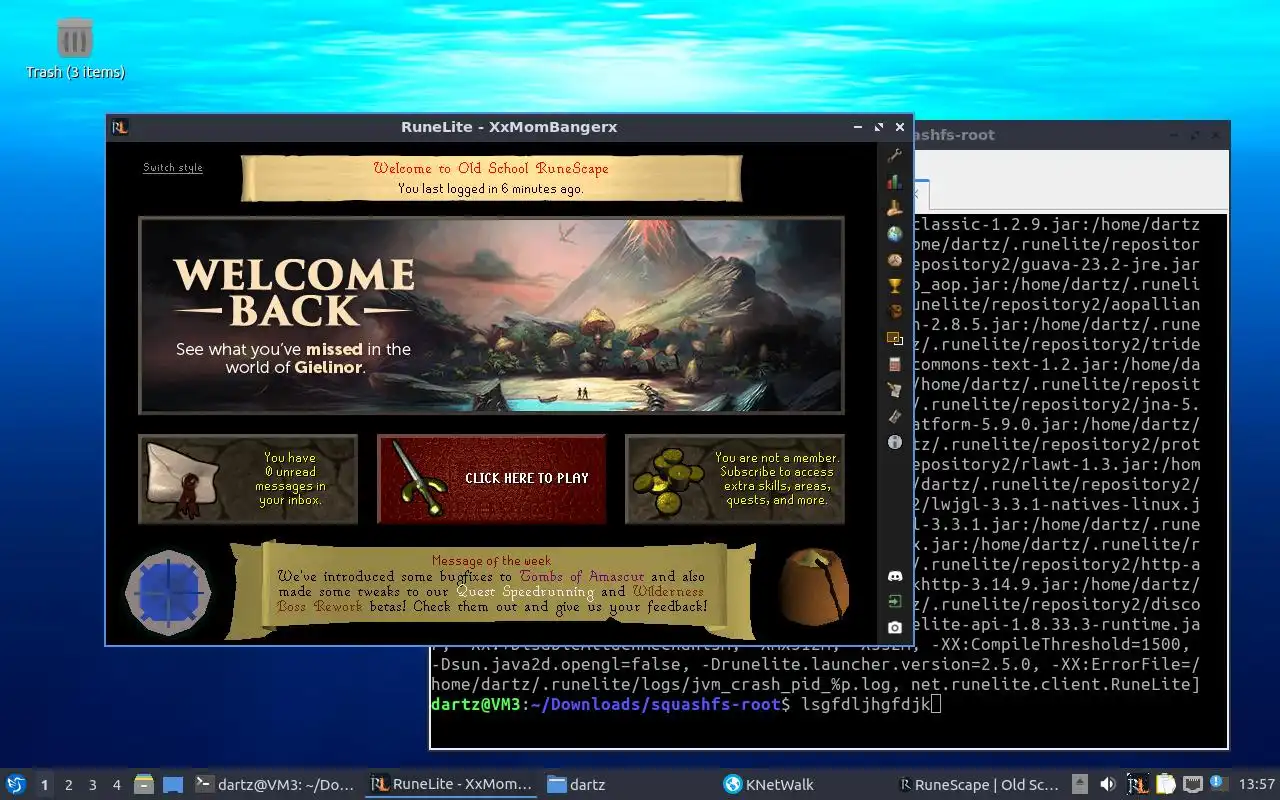Click the Tombs of Amascut link

point(582,577)
